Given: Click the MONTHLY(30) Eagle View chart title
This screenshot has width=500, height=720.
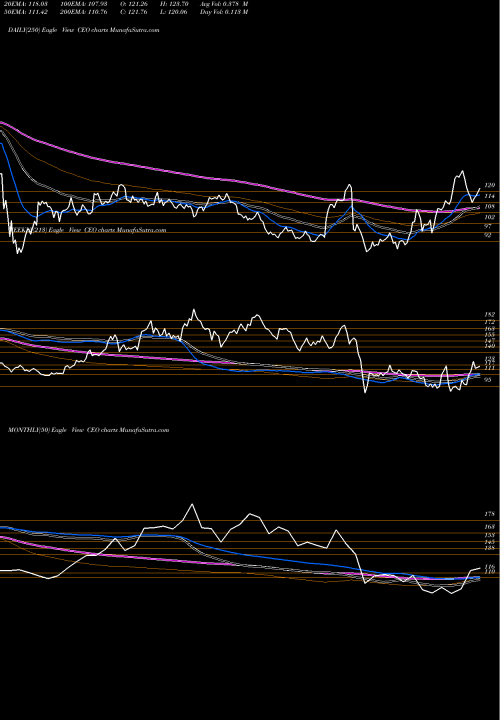Looking at the screenshot, I should 89,430.
